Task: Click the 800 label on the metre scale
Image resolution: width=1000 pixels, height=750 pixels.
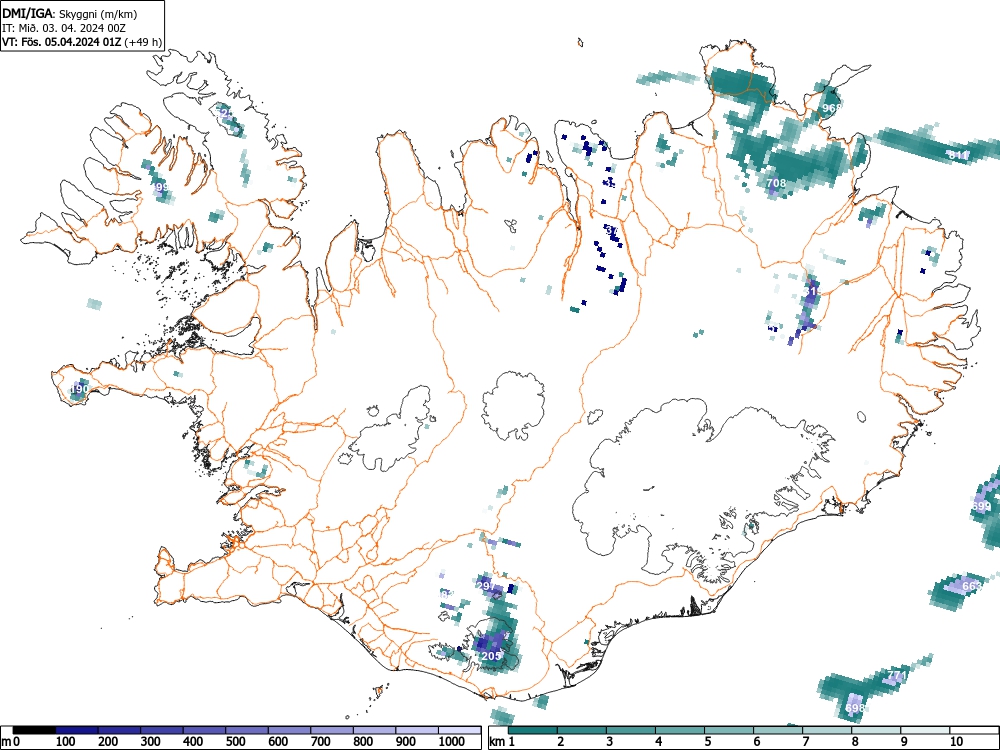Action: pyautogui.click(x=364, y=742)
